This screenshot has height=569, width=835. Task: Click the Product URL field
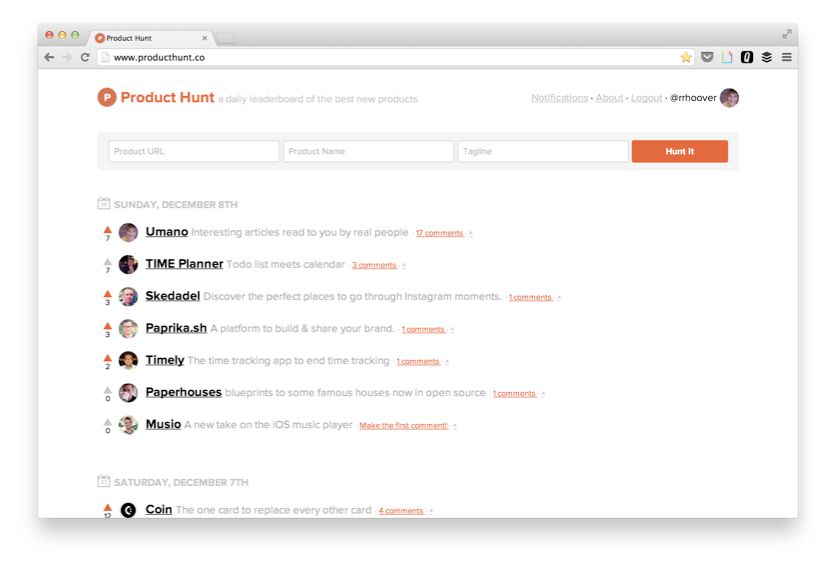coord(194,151)
